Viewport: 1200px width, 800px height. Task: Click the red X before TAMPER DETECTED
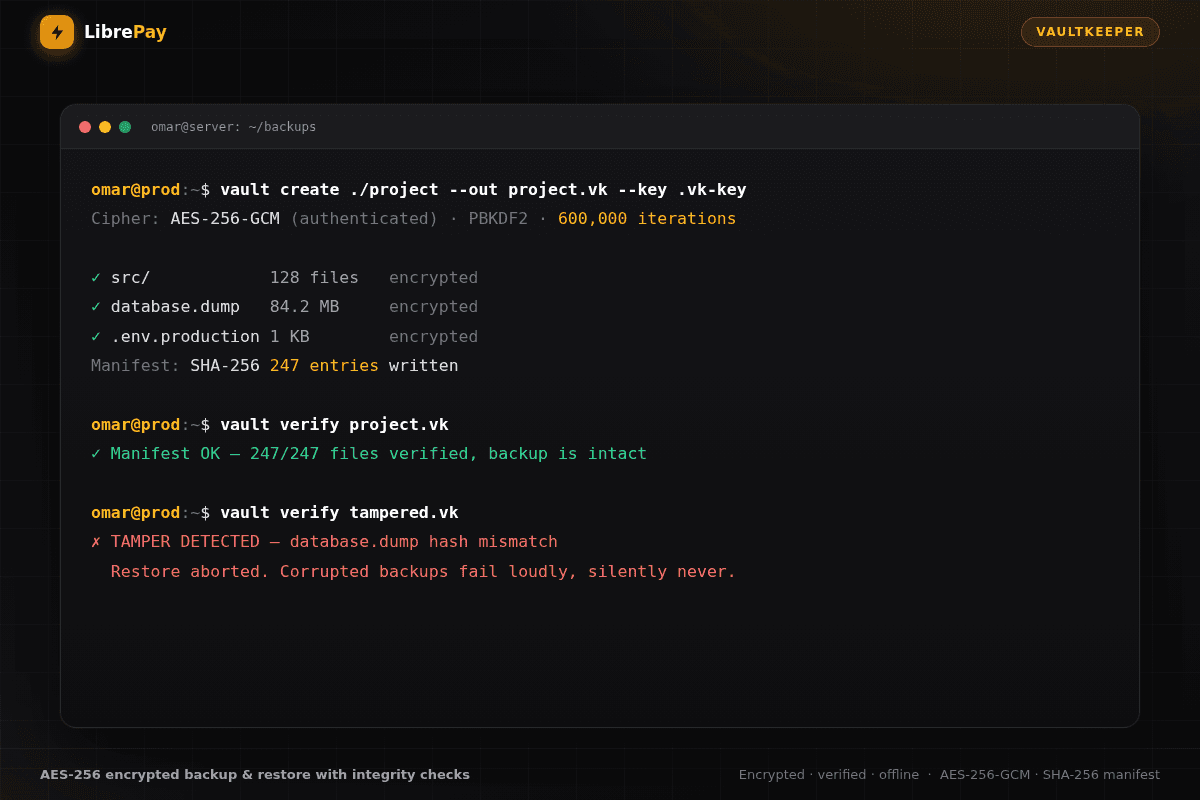tap(96, 541)
